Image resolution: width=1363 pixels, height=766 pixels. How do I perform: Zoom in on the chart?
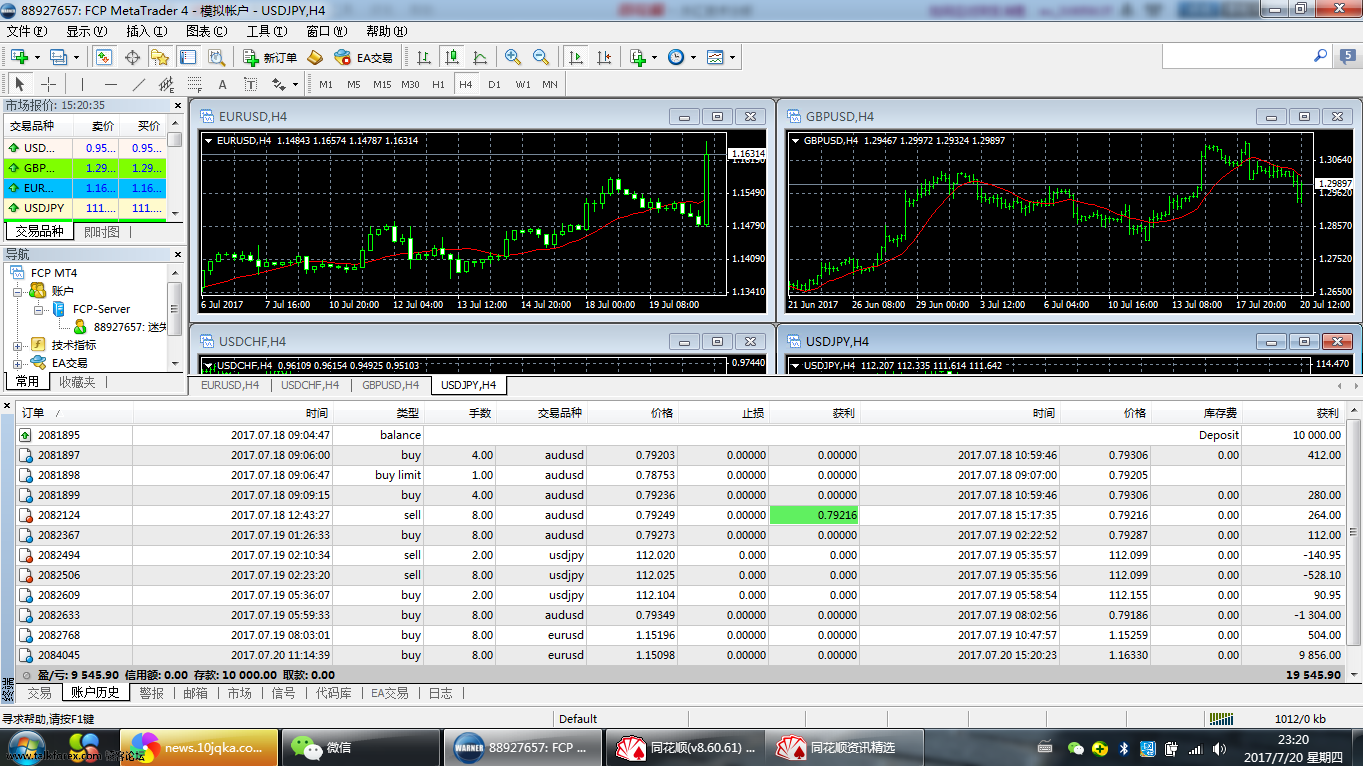click(513, 57)
